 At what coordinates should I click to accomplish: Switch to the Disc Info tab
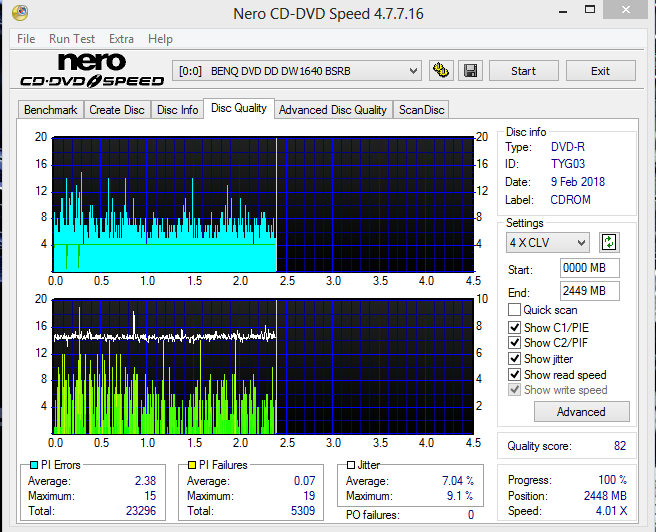click(x=177, y=110)
